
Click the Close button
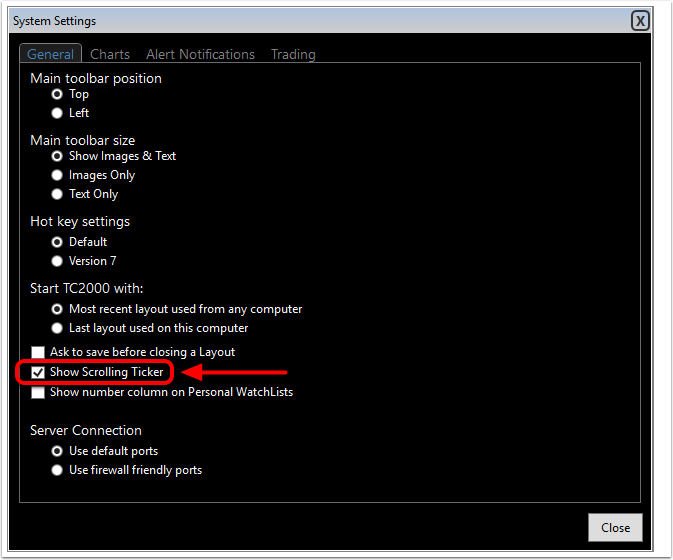(615, 527)
